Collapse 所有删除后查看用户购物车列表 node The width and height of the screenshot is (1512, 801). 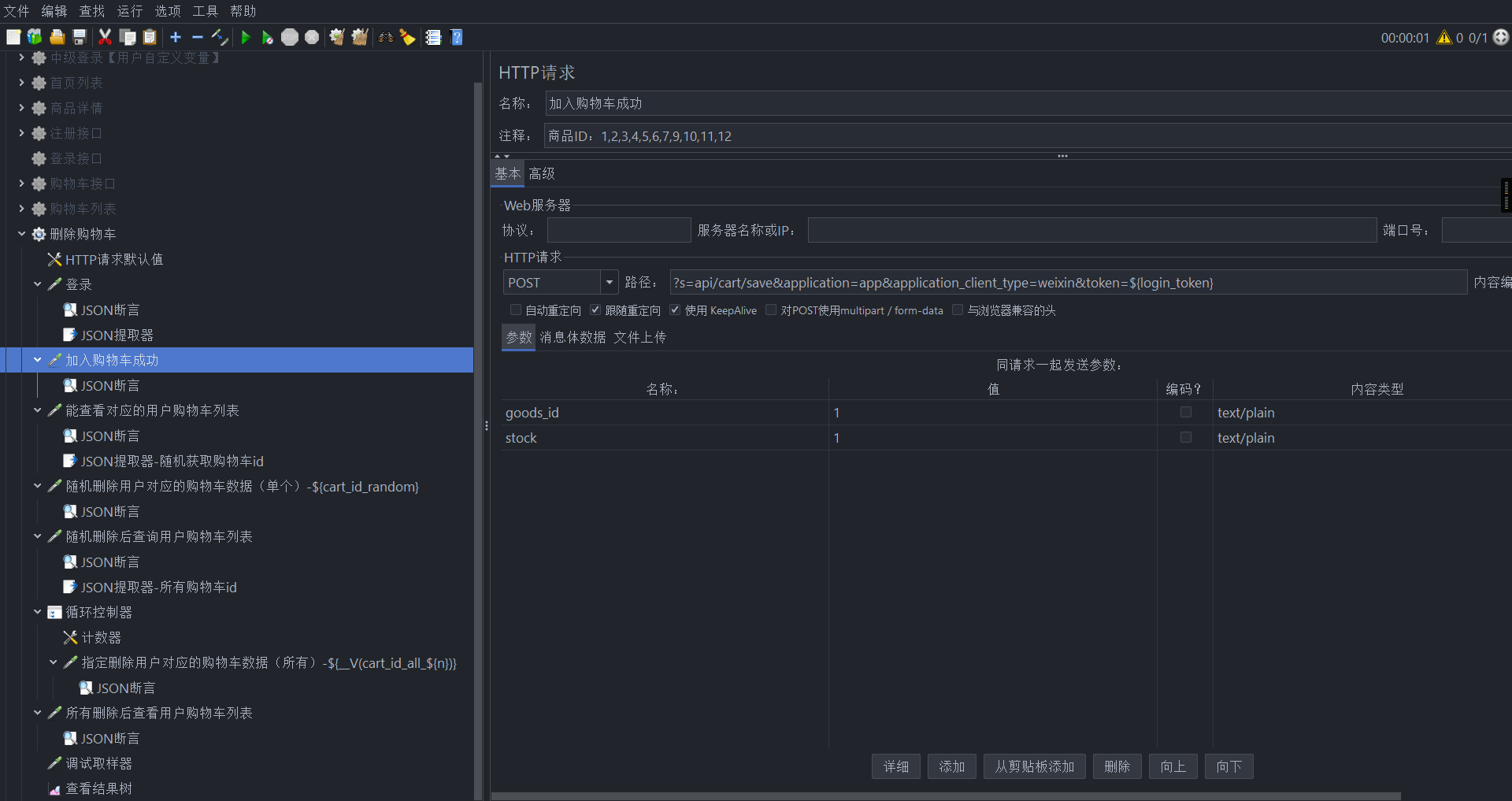click(x=37, y=713)
